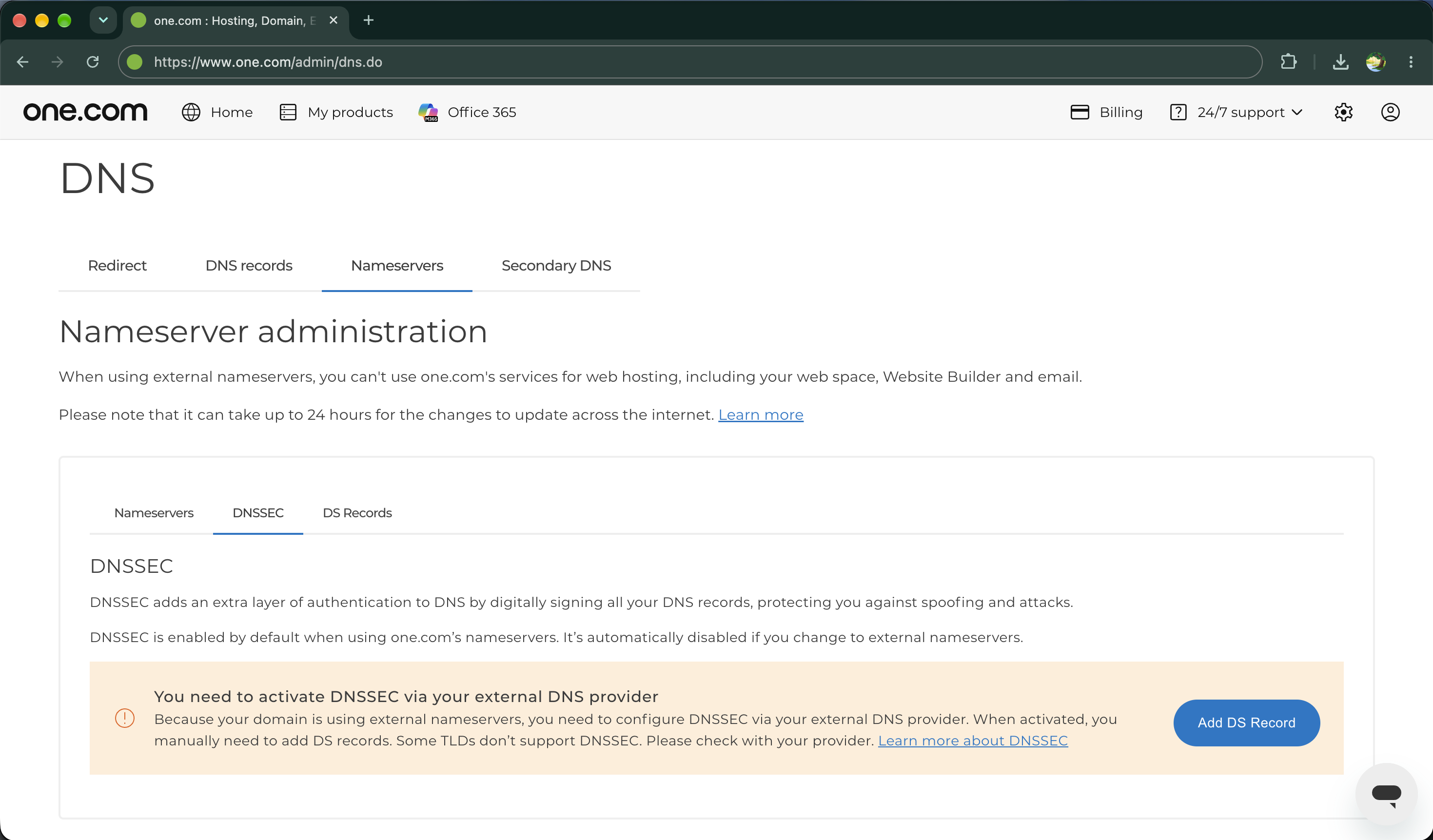Switch to the DNS records tab

tap(249, 266)
